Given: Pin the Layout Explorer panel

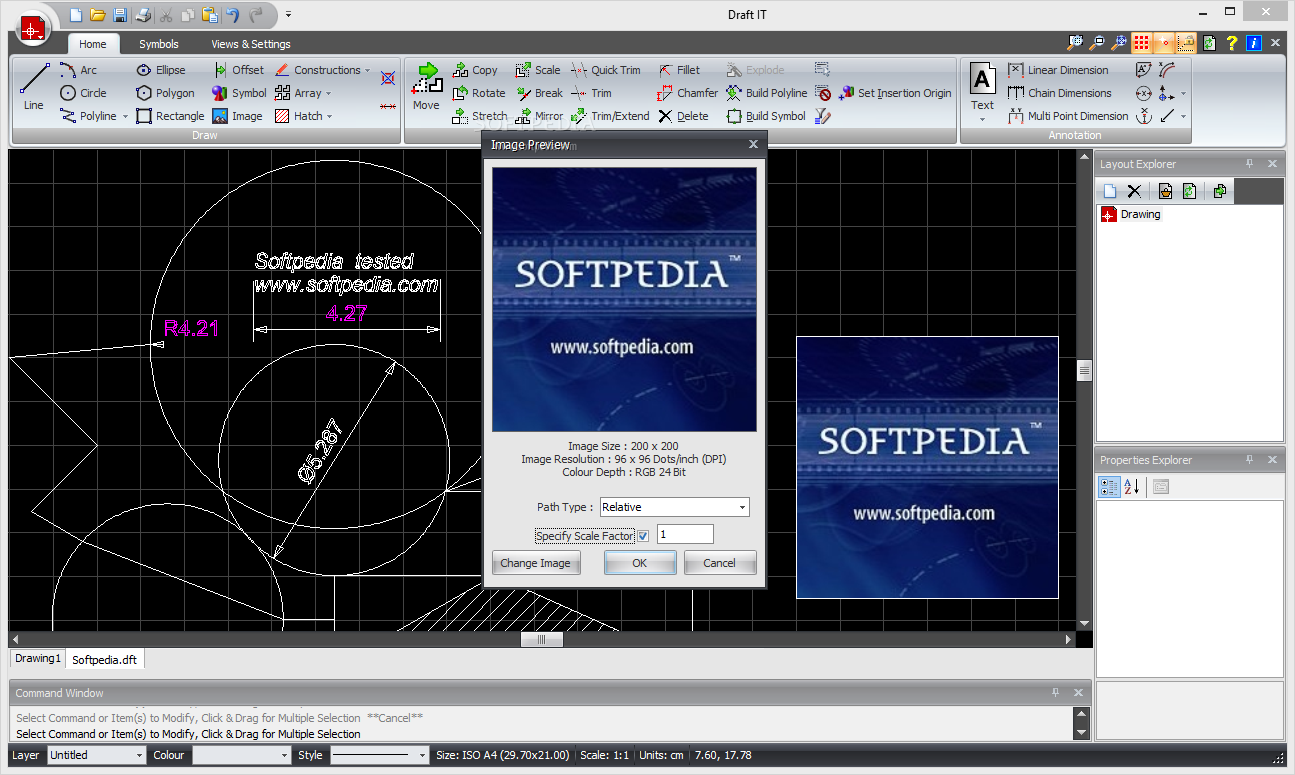Looking at the screenshot, I should coord(1249,164).
